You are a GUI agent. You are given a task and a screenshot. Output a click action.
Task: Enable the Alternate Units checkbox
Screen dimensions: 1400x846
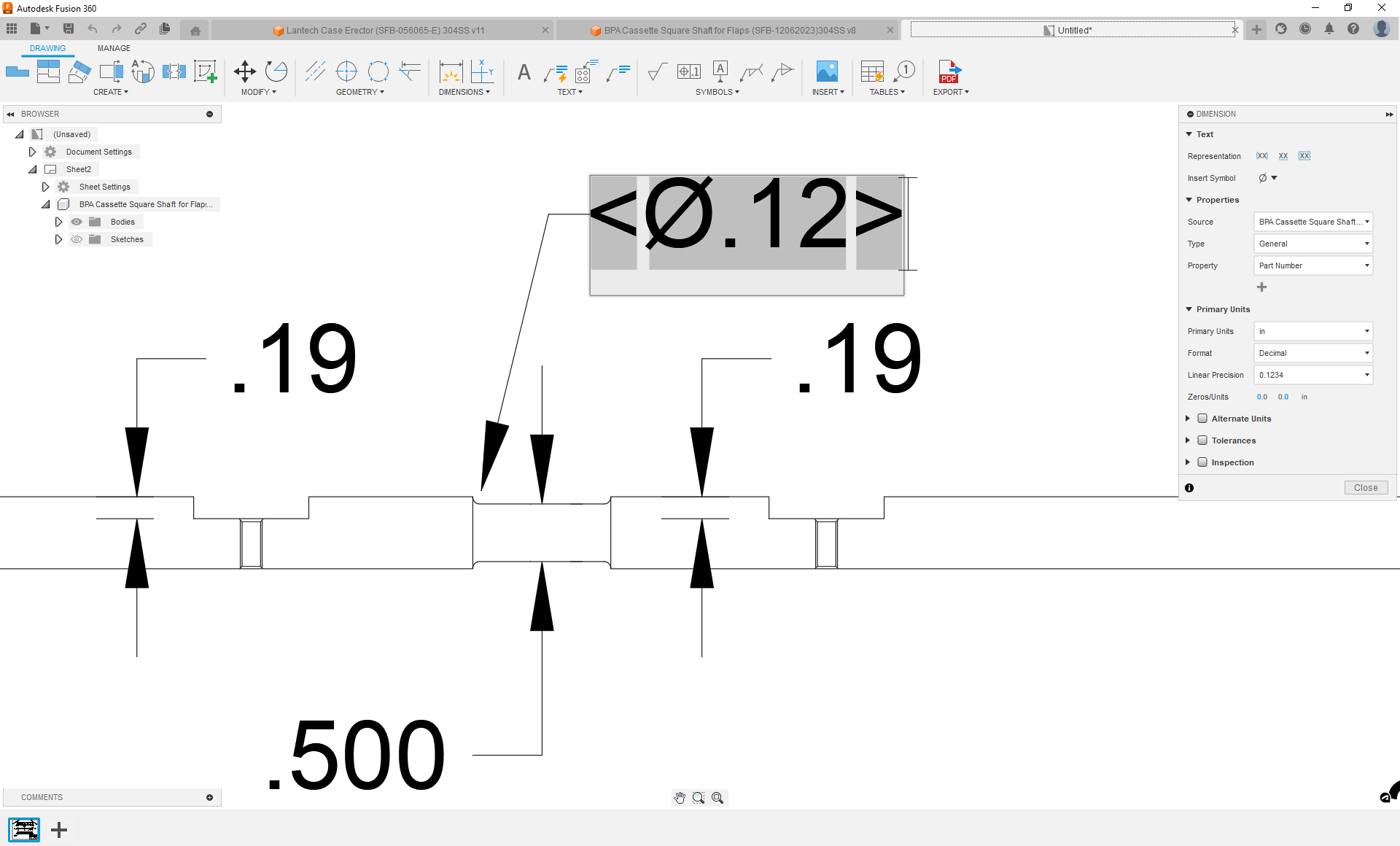click(1202, 419)
